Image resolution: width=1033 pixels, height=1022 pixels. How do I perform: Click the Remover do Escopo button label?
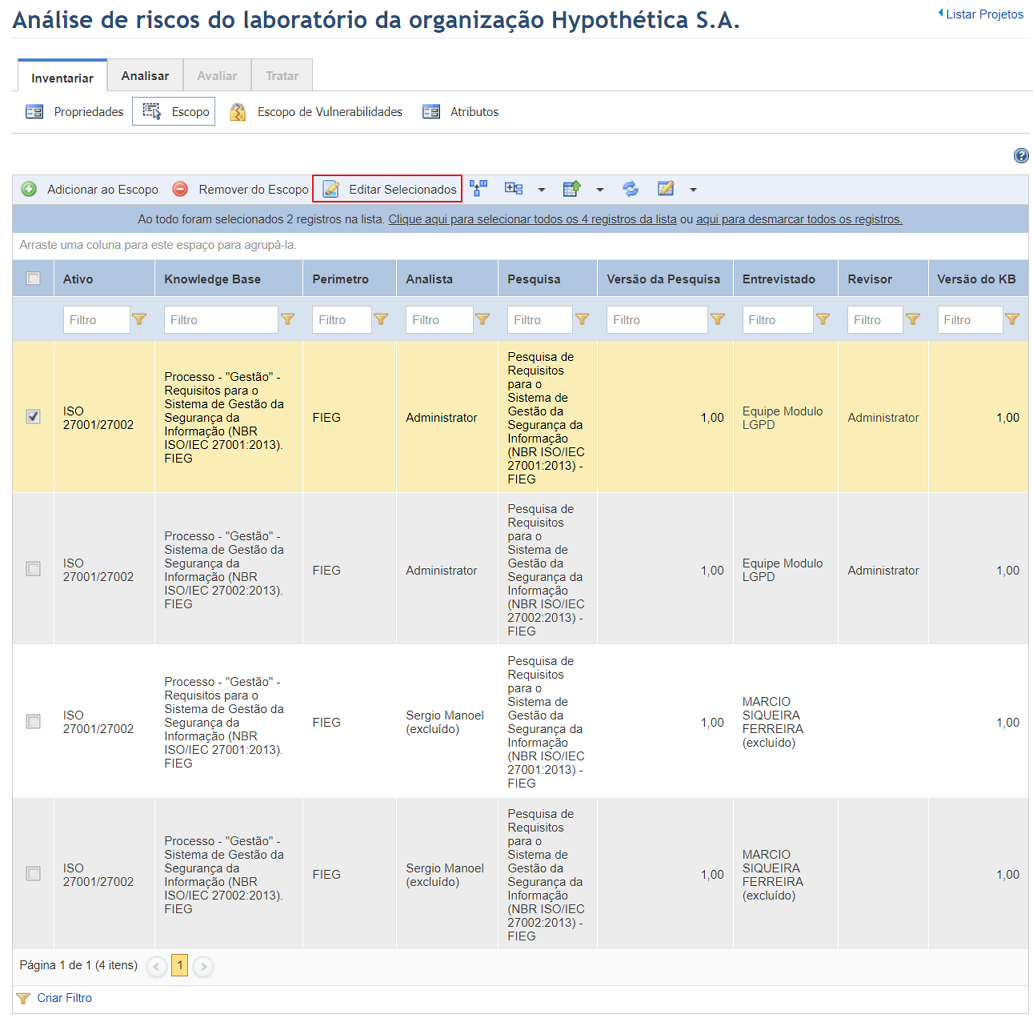coord(254,190)
